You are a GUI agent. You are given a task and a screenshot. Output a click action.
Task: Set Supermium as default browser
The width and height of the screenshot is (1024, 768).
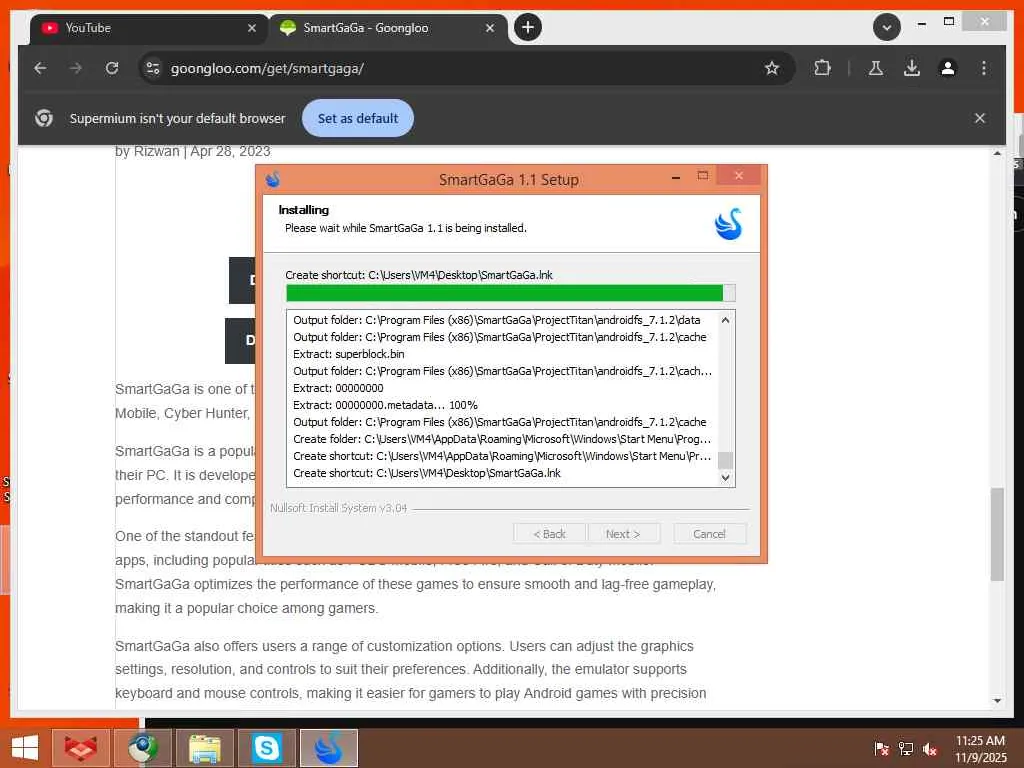pyautogui.click(x=358, y=118)
